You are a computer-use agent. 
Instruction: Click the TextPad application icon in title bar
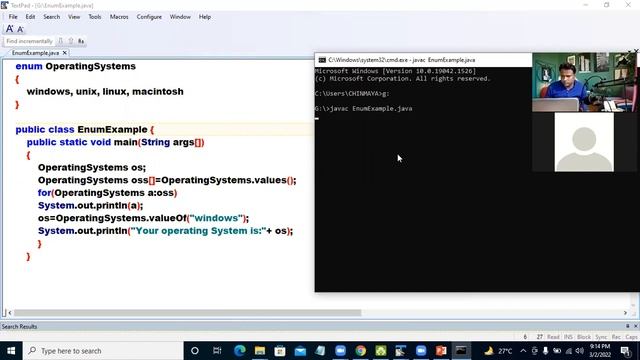[4, 5]
